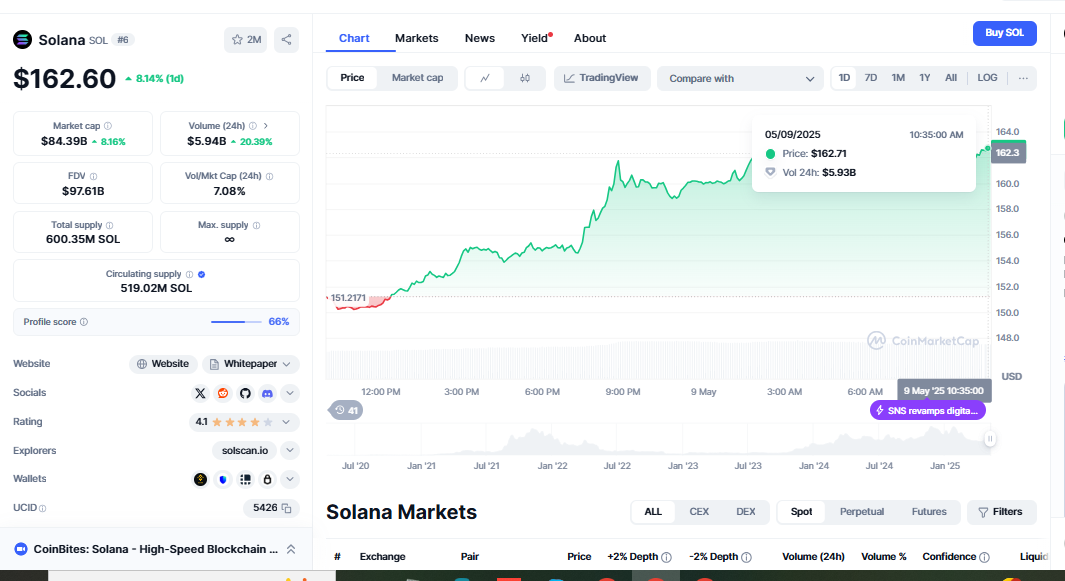
Task: Toggle LOG scale on chart
Action: 988,78
